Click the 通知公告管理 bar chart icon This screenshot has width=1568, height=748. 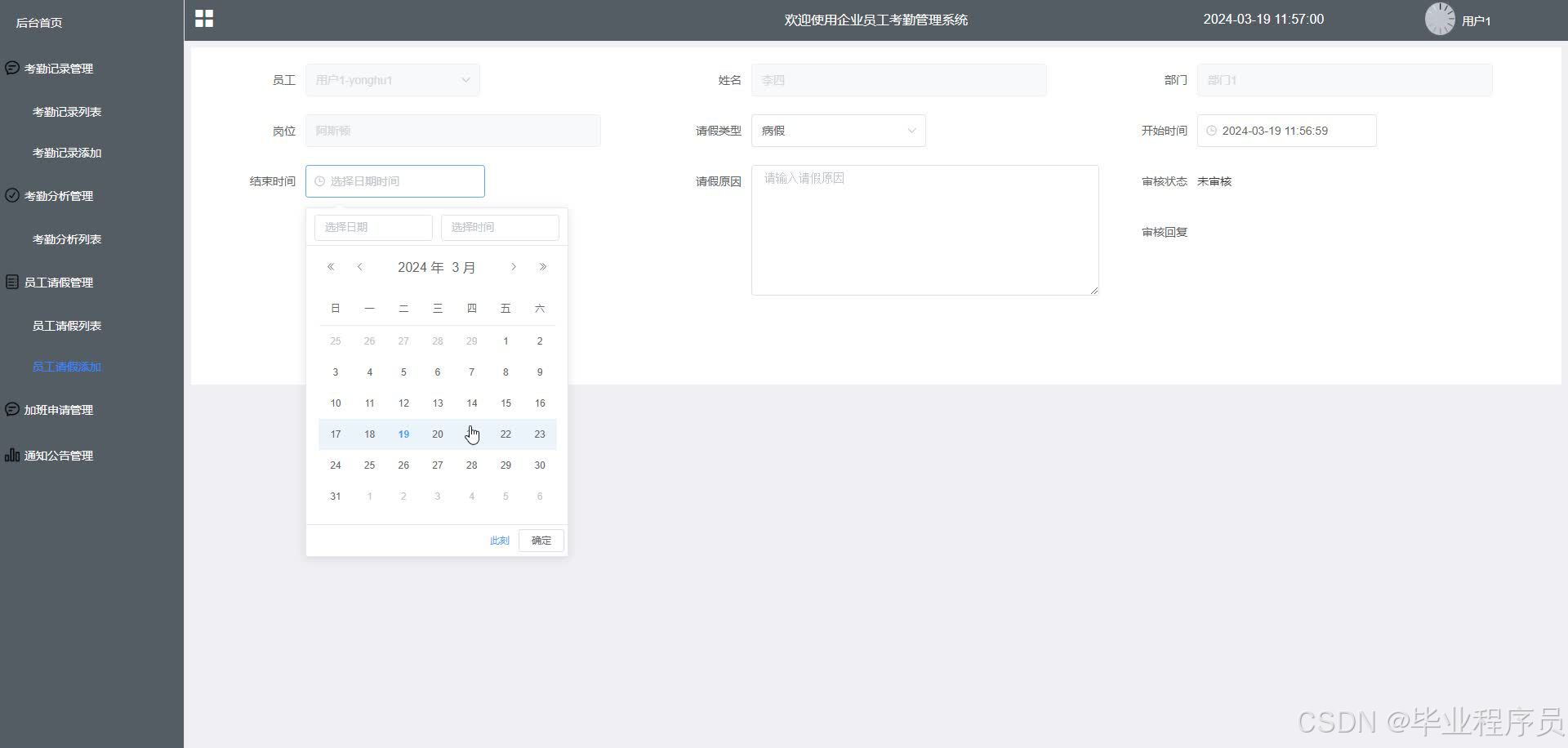[12, 455]
